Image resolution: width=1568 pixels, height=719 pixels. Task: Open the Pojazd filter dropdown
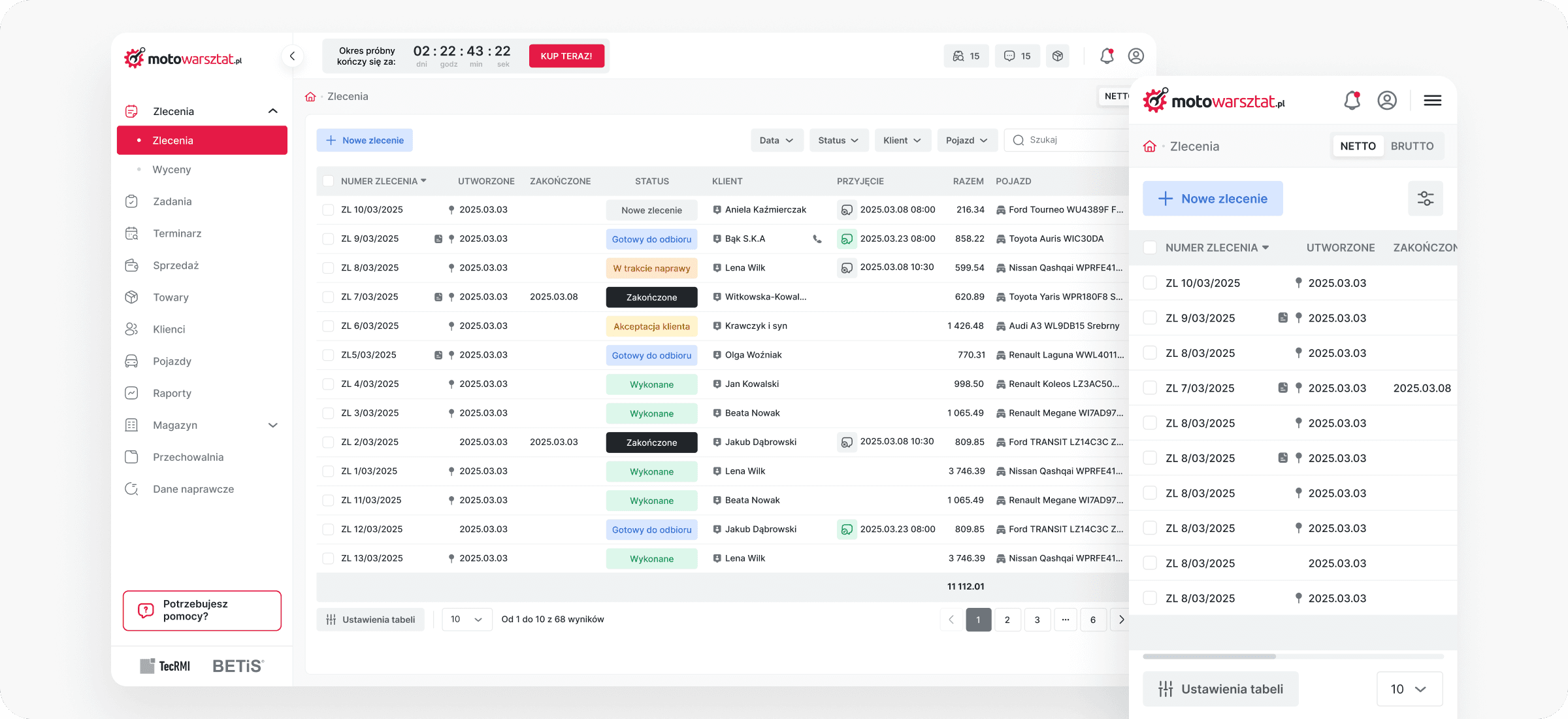click(x=966, y=141)
